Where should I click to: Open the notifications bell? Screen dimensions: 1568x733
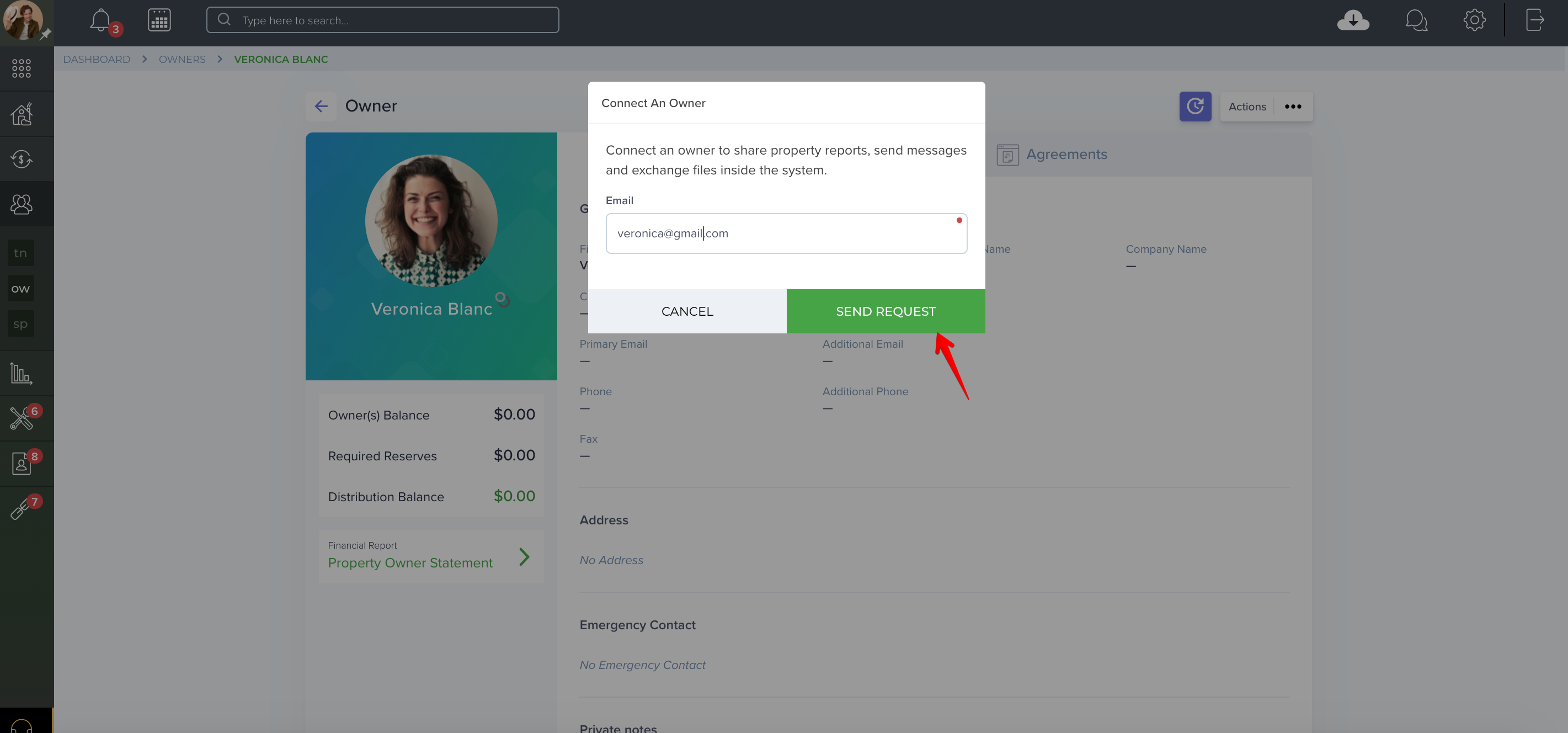coord(101,21)
